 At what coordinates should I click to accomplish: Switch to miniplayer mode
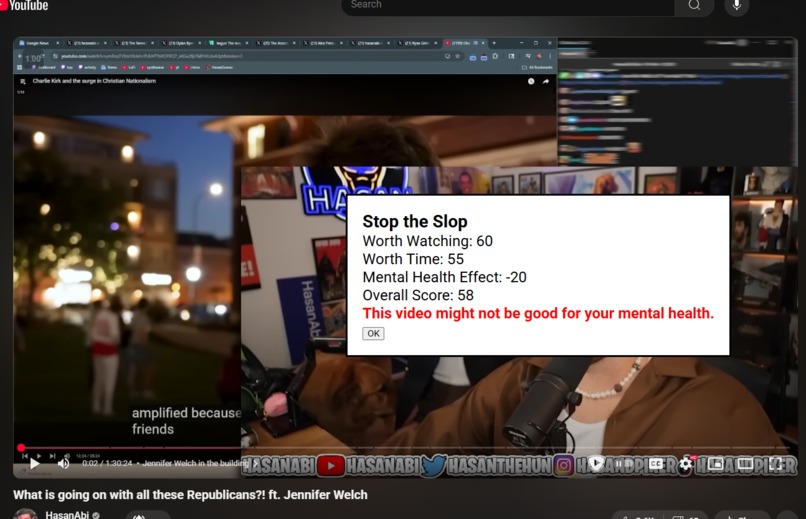(x=716, y=464)
